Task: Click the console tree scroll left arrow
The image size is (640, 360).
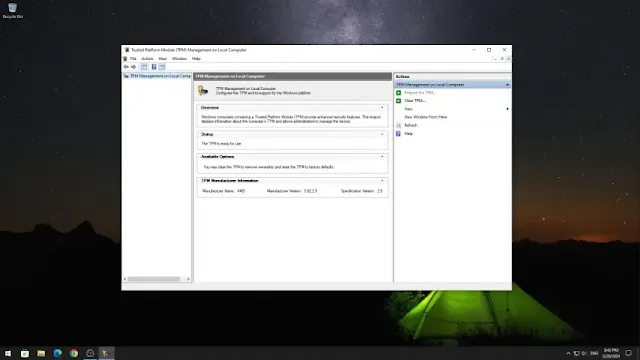Action: point(125,279)
